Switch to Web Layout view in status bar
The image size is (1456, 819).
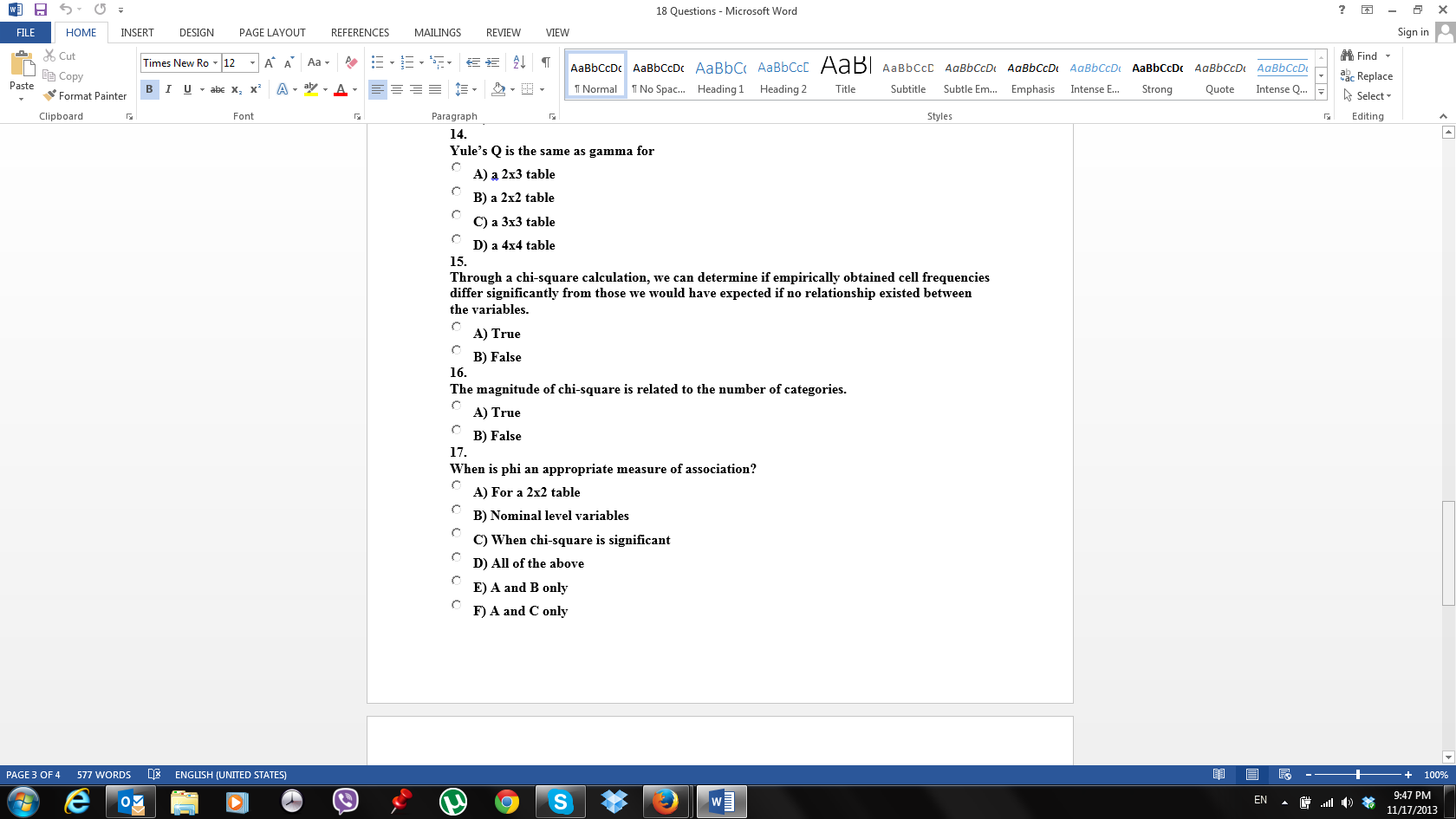tap(1285, 774)
